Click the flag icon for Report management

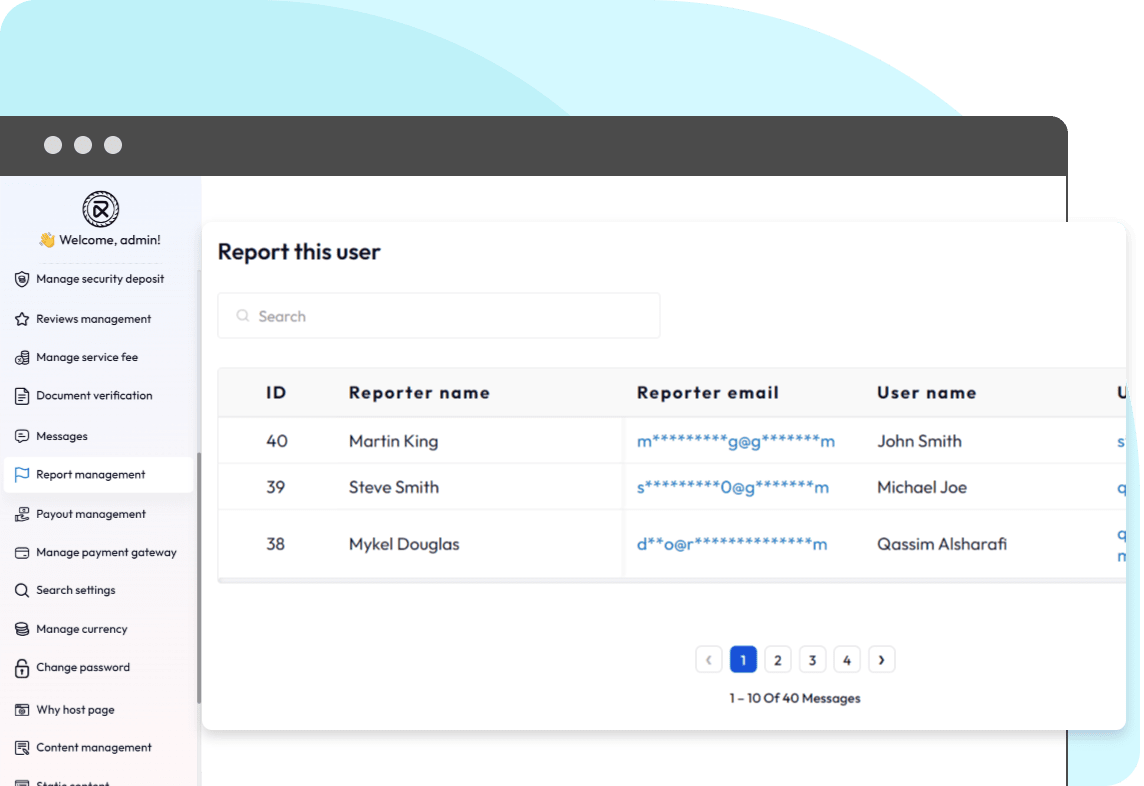tap(22, 474)
